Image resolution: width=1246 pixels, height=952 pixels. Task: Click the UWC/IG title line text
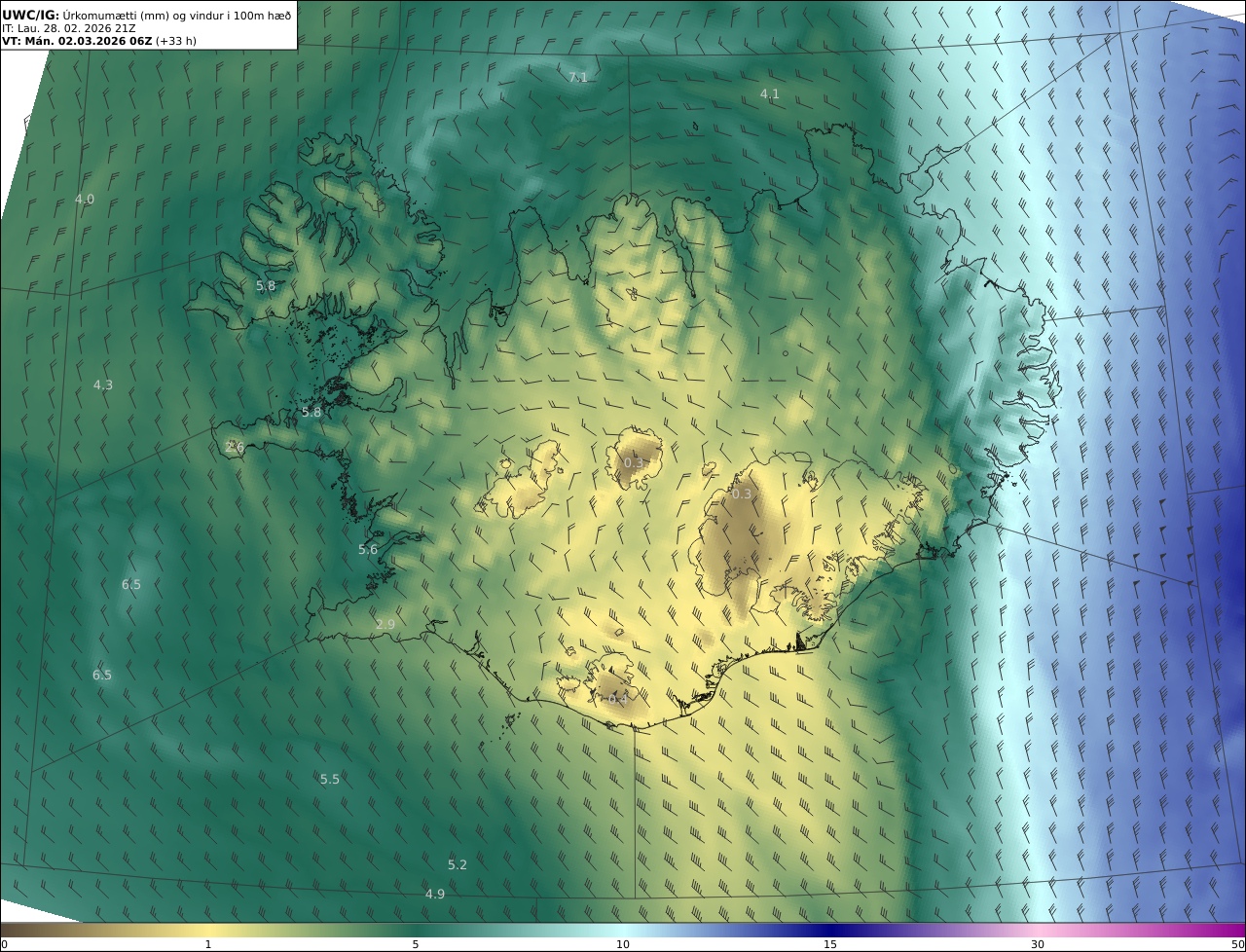(146, 15)
